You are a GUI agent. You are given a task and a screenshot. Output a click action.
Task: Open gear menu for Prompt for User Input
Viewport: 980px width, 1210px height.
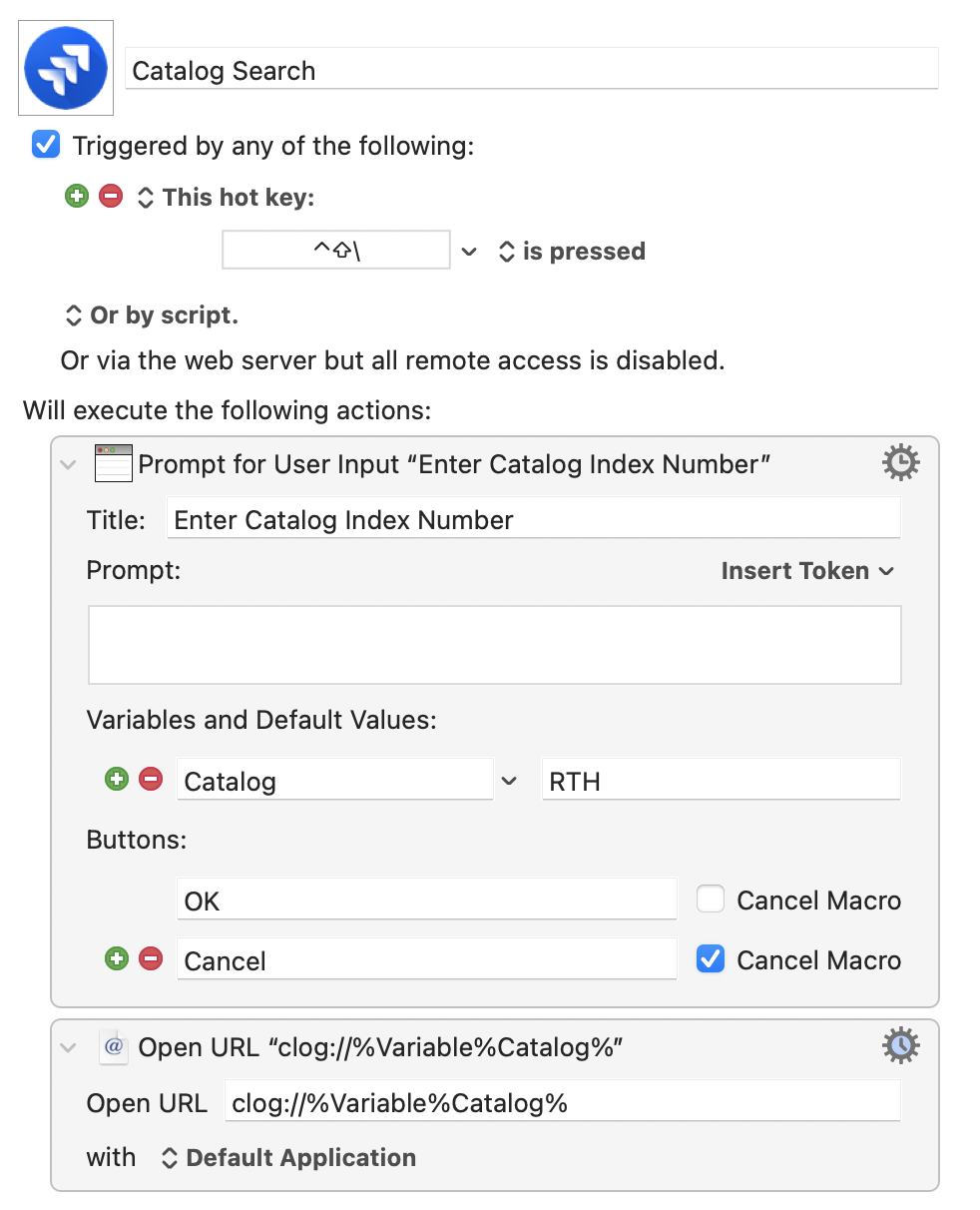[x=900, y=463]
